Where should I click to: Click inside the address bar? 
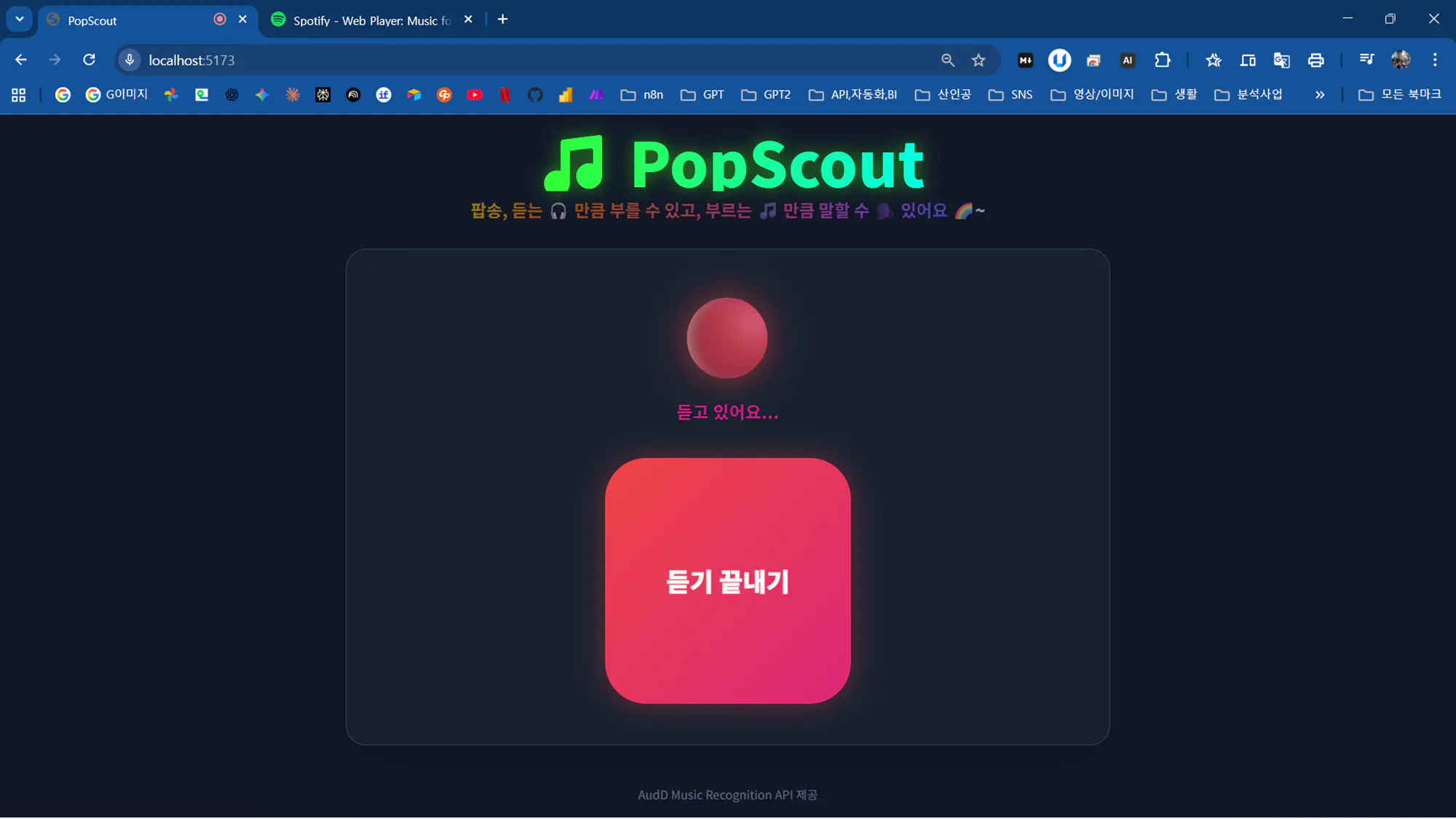437,60
